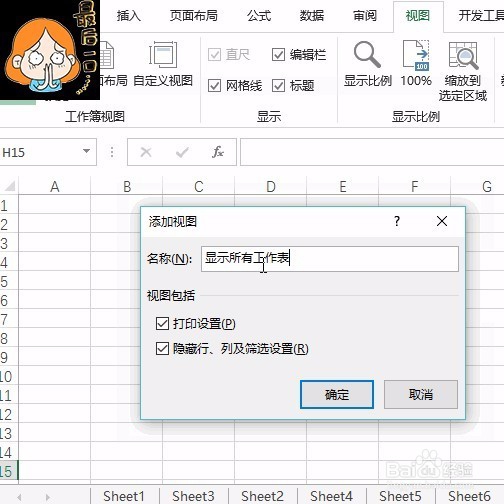This screenshot has width=504, height=504.
Task: Uncheck 打印设置(P) print settings
Action: click(x=162, y=323)
